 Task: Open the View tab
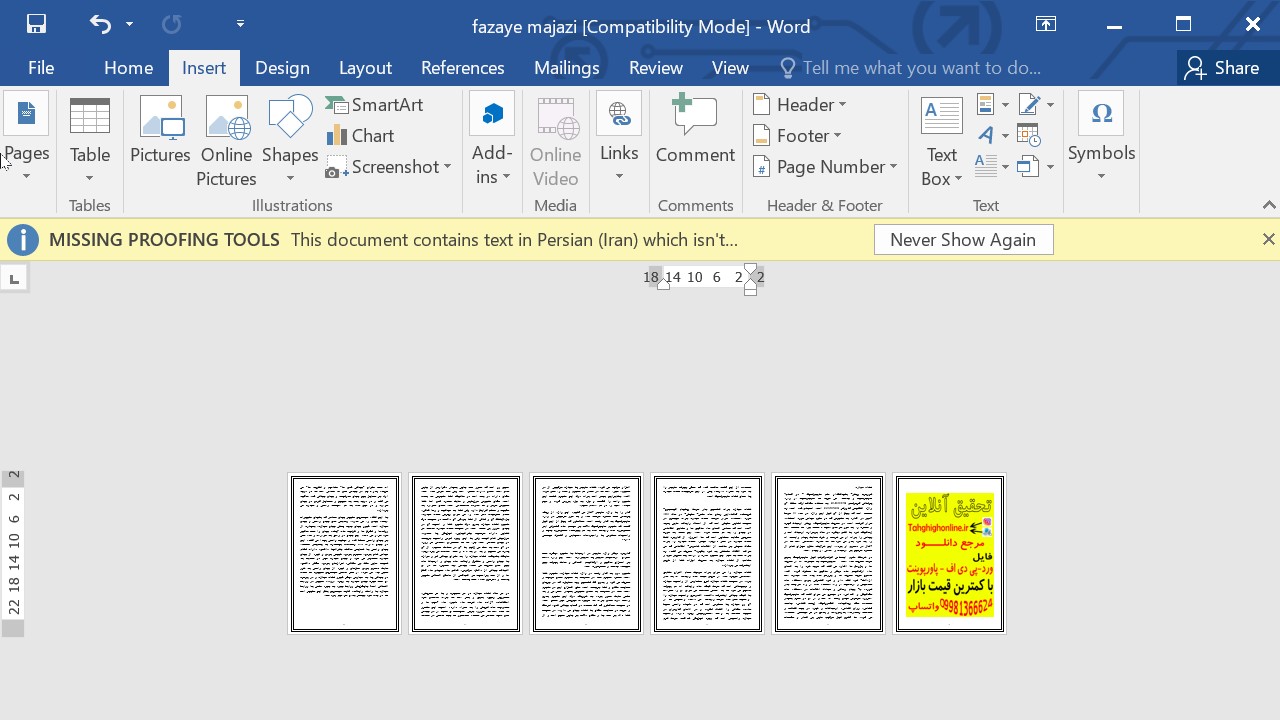(x=730, y=68)
